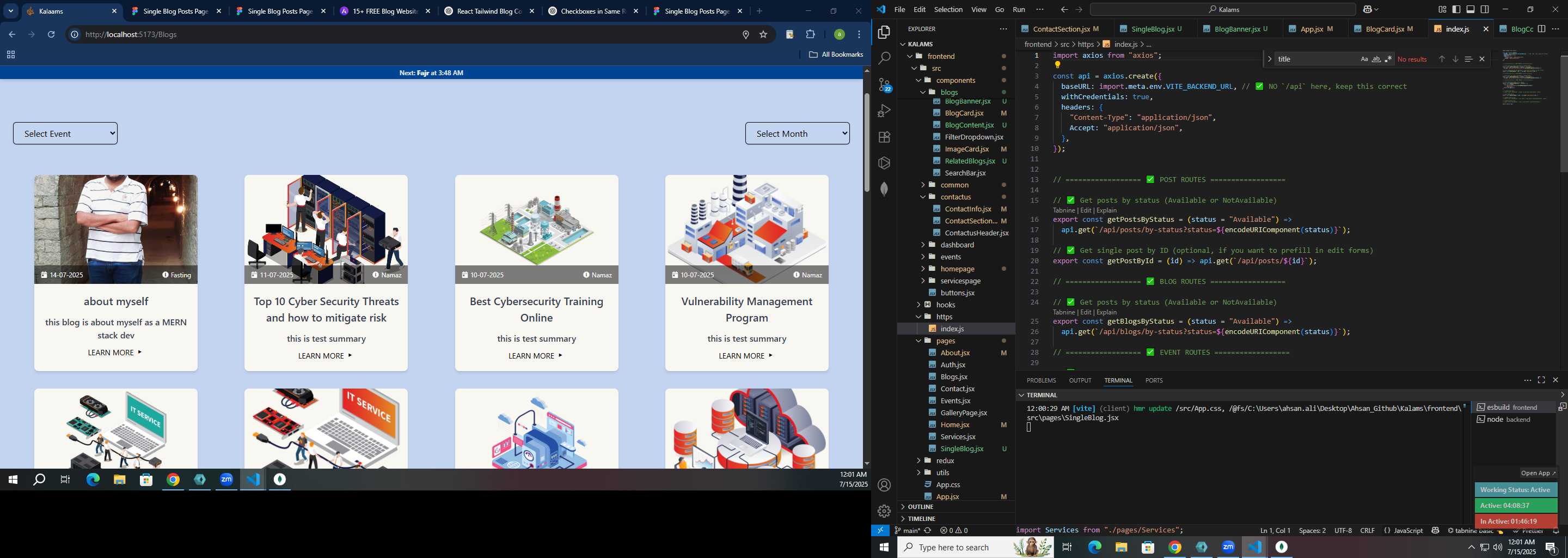Expand the hooks folder in Explorer
The image size is (1568, 558).
point(945,305)
